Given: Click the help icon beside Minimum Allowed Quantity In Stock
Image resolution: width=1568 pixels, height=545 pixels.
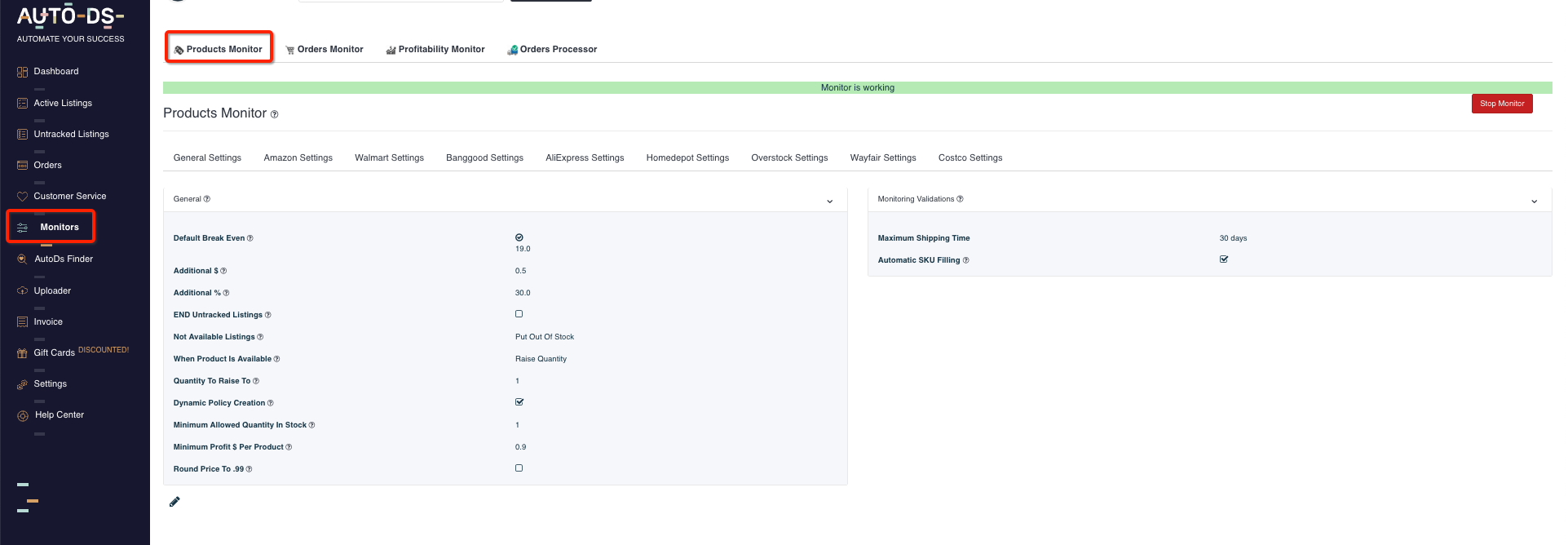Looking at the screenshot, I should click(311, 425).
